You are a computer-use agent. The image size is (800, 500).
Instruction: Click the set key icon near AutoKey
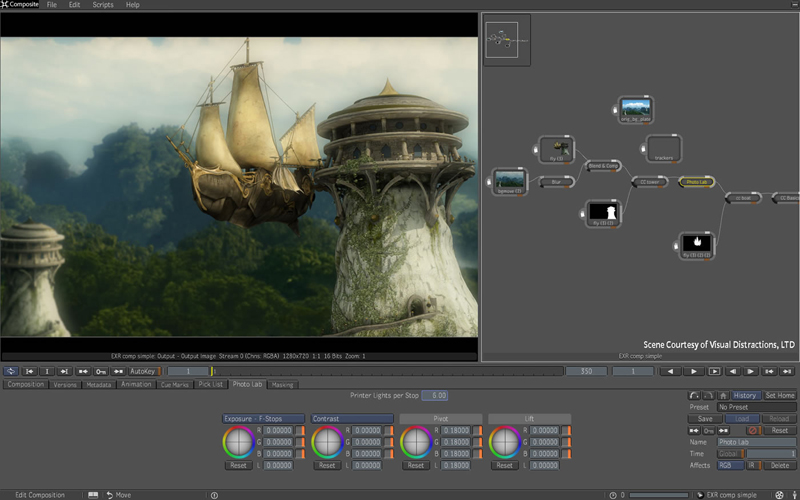pyautogui.click(x=101, y=371)
